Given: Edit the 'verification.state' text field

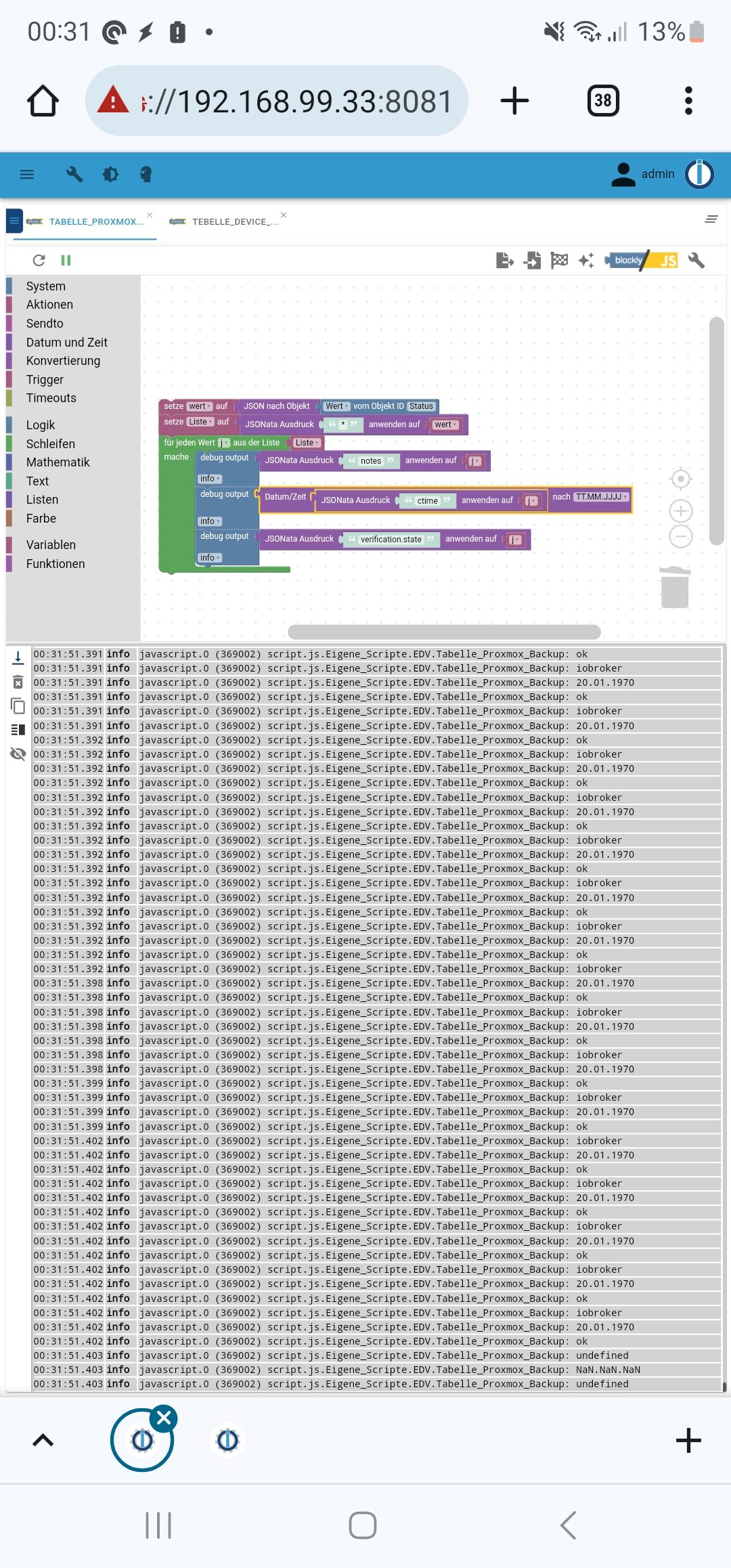Looking at the screenshot, I should 391,540.
